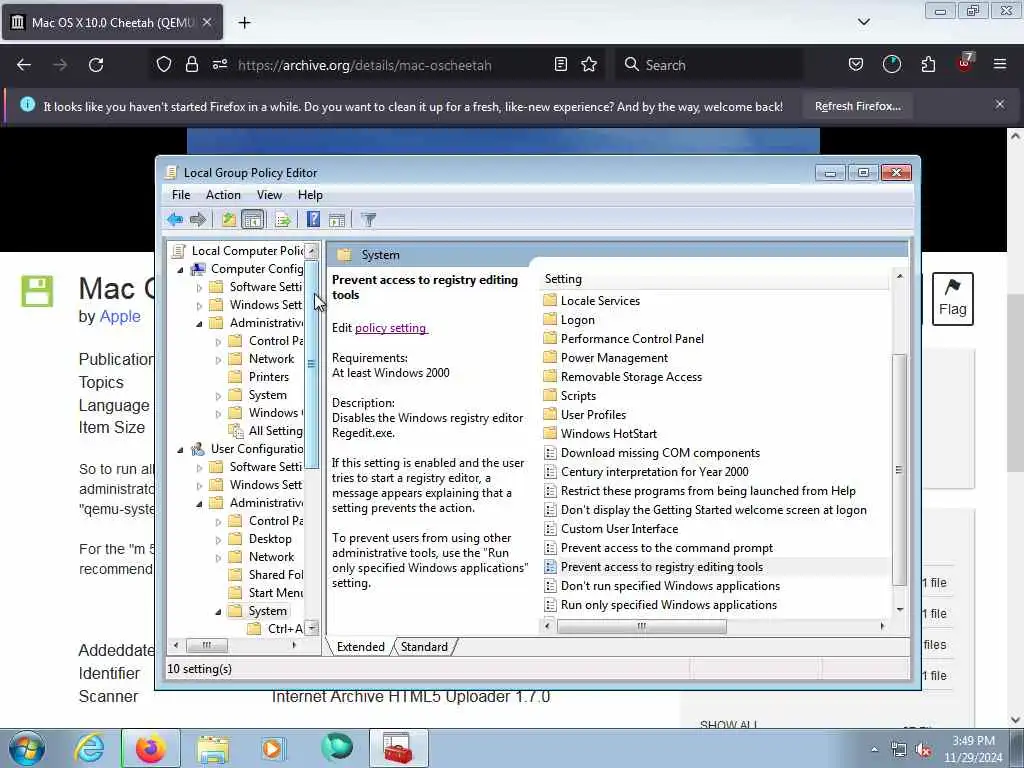The height and width of the screenshot is (768, 1024).
Task: Click the Firefox search input field
Action: coord(709,65)
